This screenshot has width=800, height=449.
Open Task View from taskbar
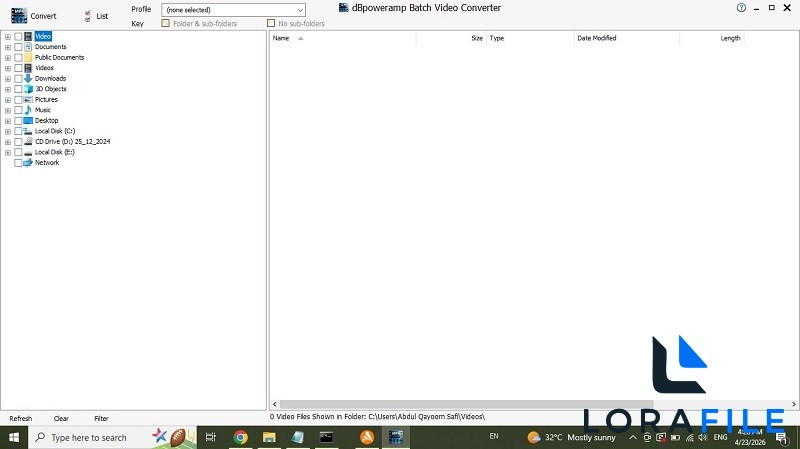click(x=210, y=437)
